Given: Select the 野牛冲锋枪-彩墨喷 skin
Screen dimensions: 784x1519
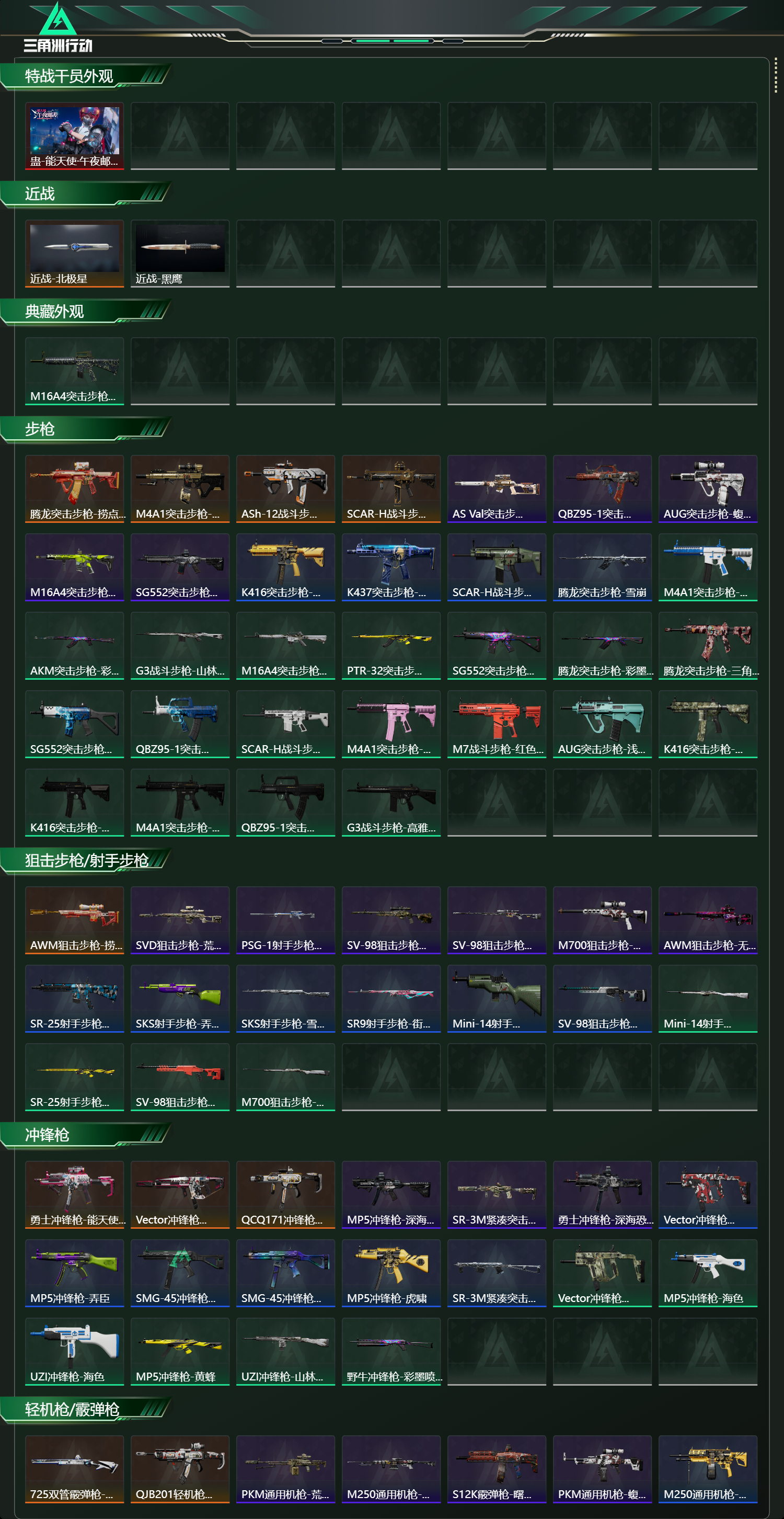Looking at the screenshot, I should [x=391, y=1352].
